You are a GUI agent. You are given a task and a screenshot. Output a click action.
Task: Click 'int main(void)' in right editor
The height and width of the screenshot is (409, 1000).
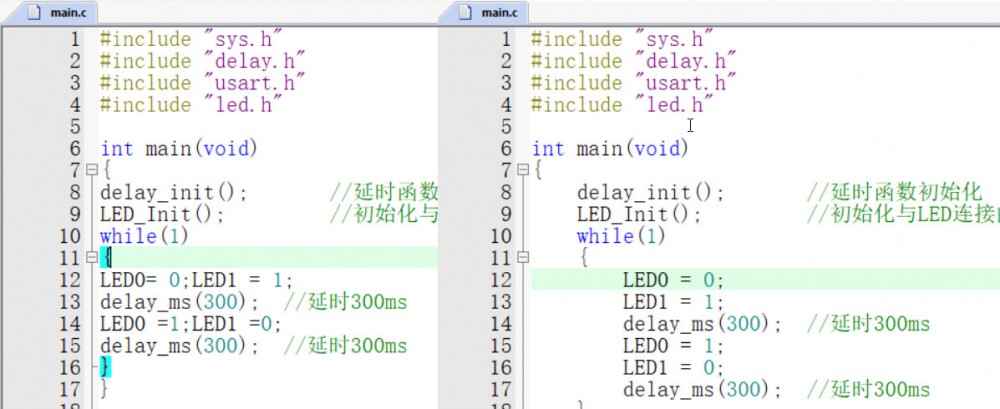610,149
